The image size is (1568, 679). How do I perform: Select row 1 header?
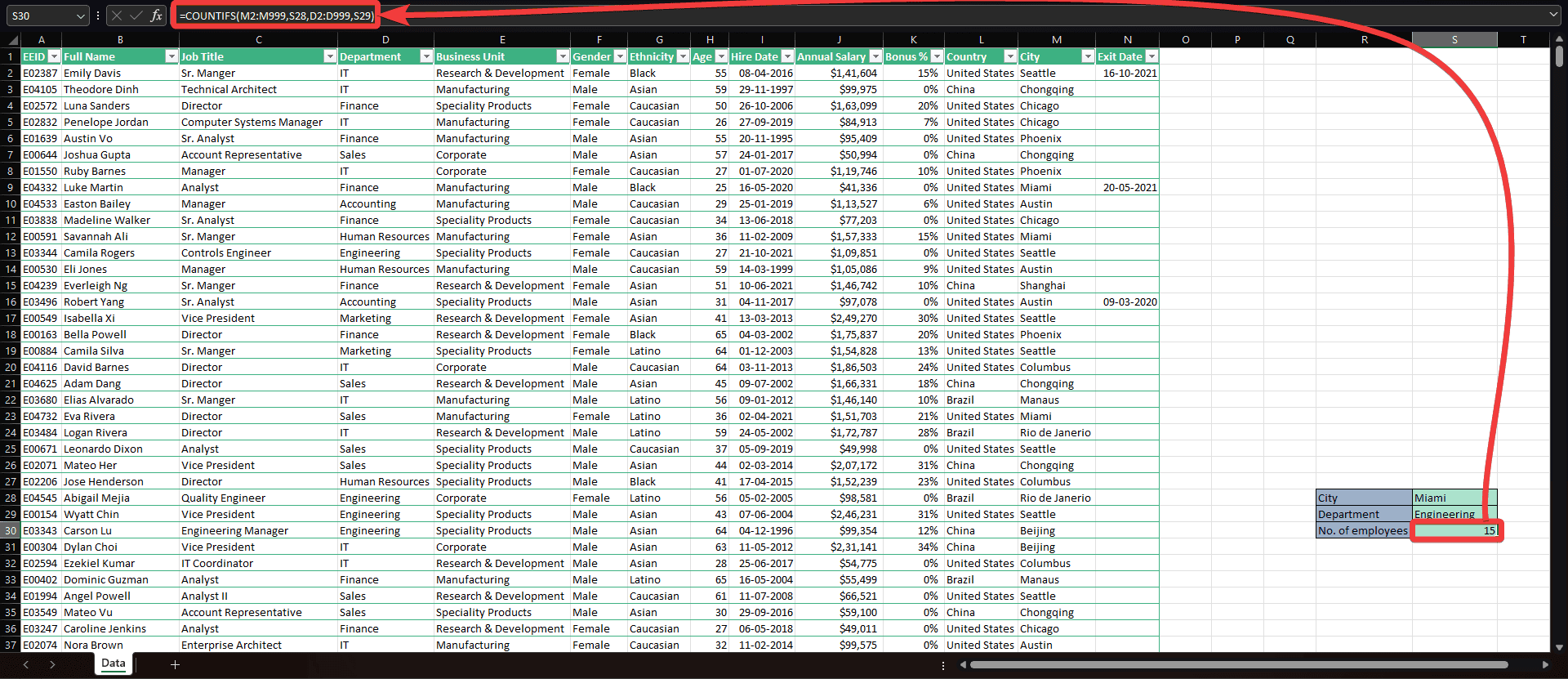tap(11, 56)
